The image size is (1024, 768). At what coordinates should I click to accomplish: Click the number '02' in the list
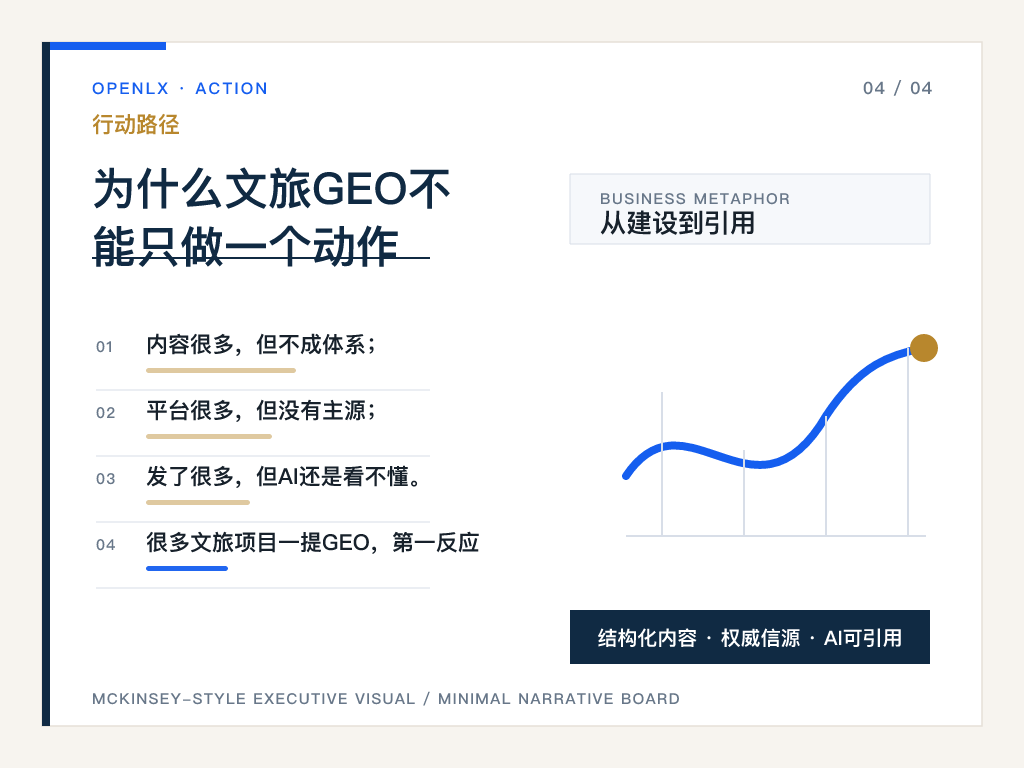click(x=105, y=413)
